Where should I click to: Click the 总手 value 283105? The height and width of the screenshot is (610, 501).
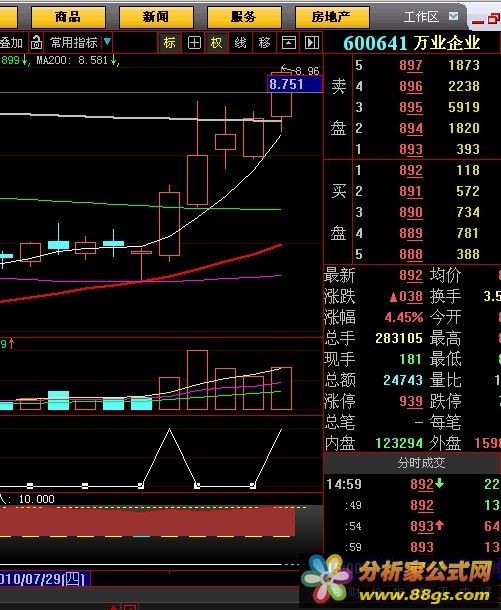tap(399, 338)
